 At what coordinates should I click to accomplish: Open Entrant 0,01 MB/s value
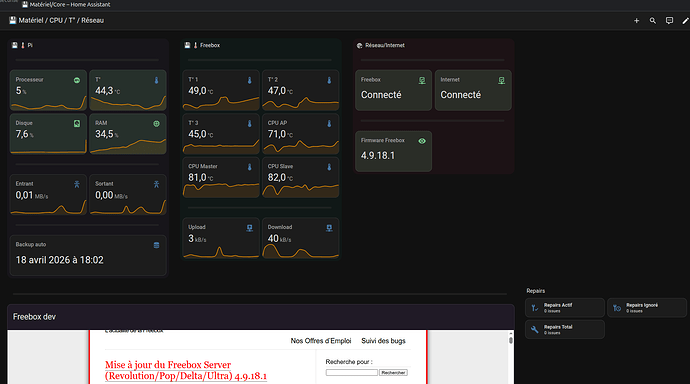click(32, 196)
